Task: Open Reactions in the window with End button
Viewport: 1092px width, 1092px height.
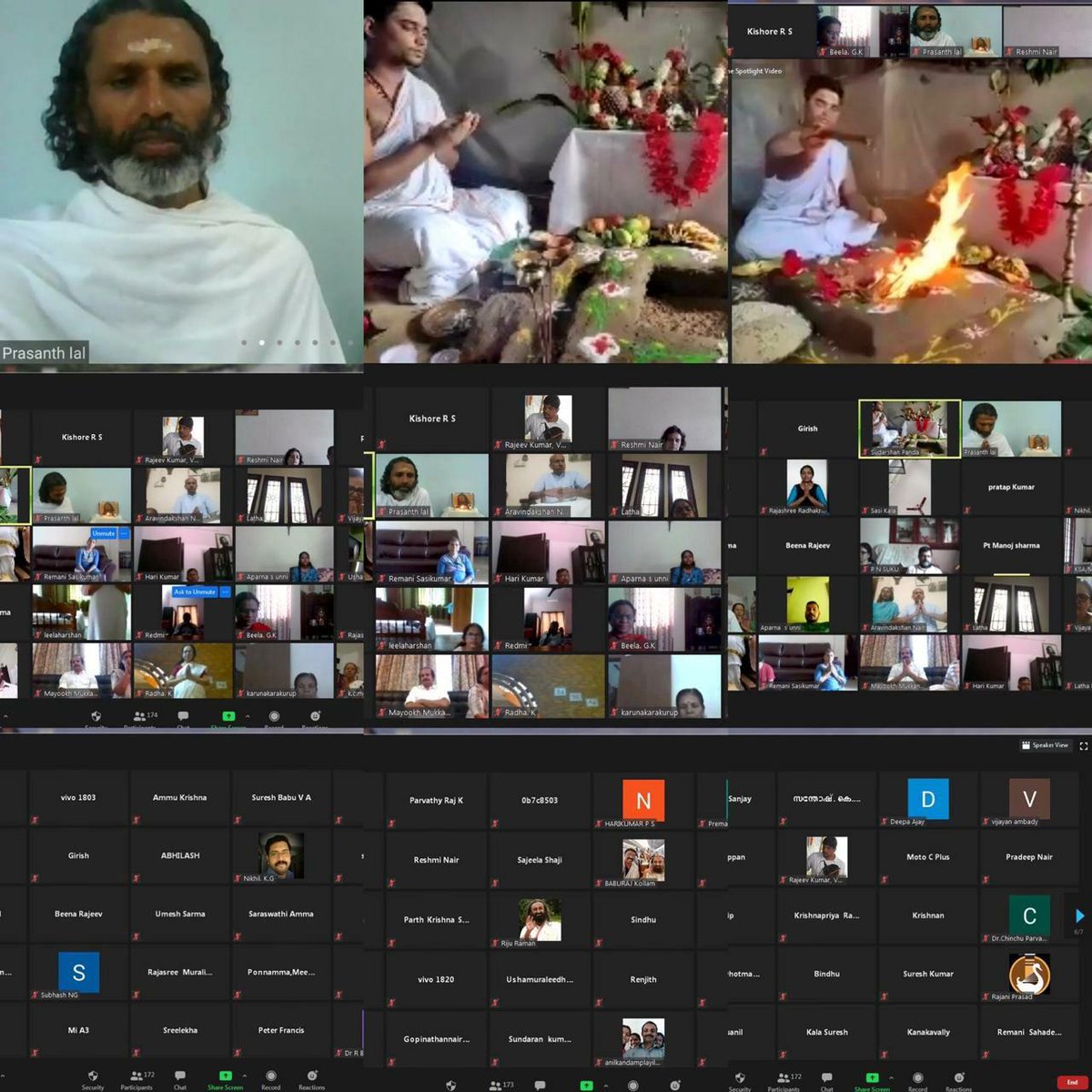Action: pyautogui.click(x=959, y=1081)
